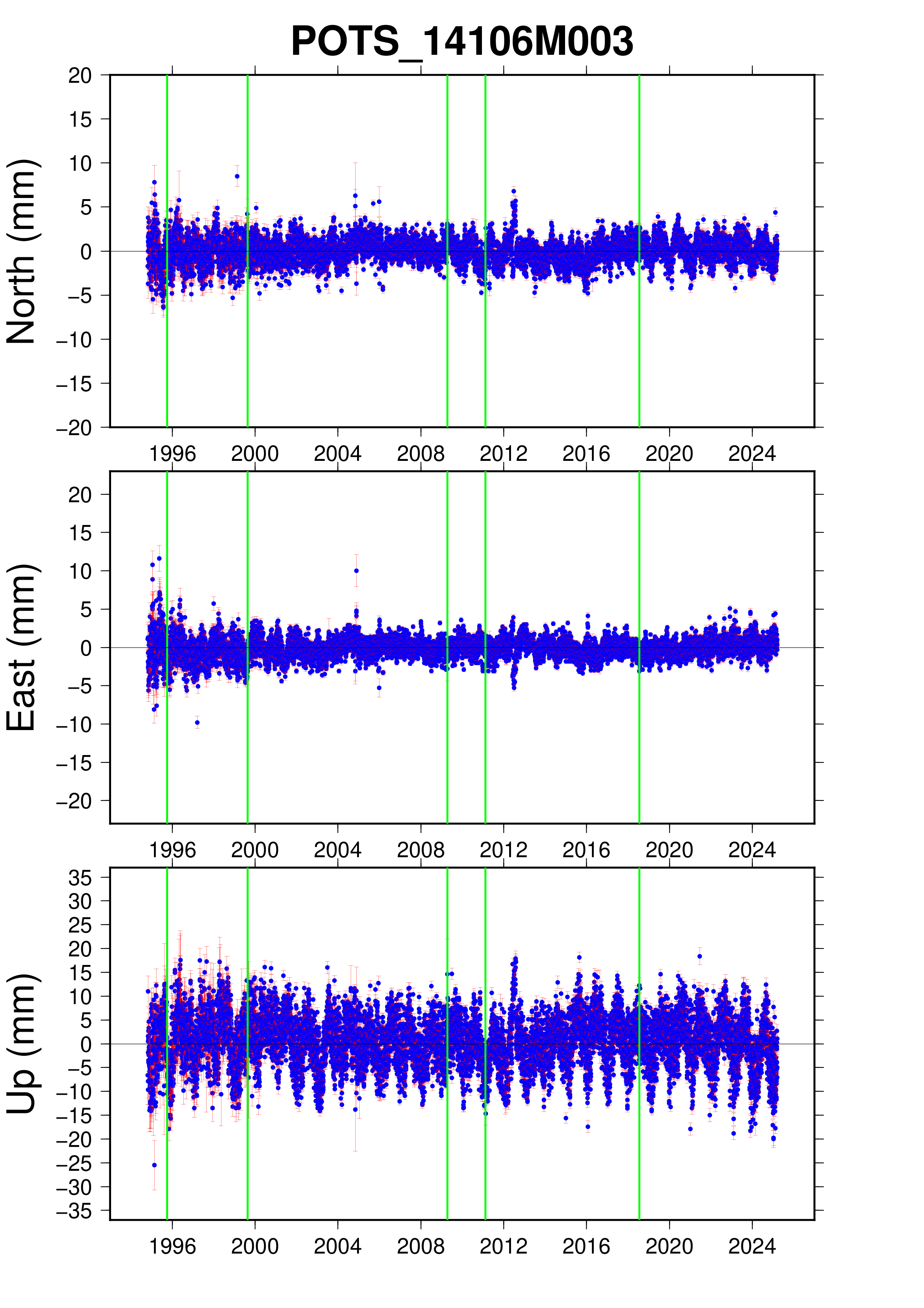Click the Up outlier point near -25 mm in 1995
Viewport: 924px width, 1308px height.
(x=154, y=1165)
